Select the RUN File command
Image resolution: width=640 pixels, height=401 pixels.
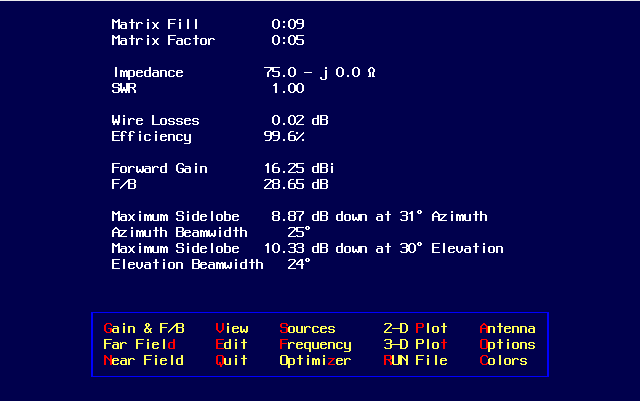point(416,360)
